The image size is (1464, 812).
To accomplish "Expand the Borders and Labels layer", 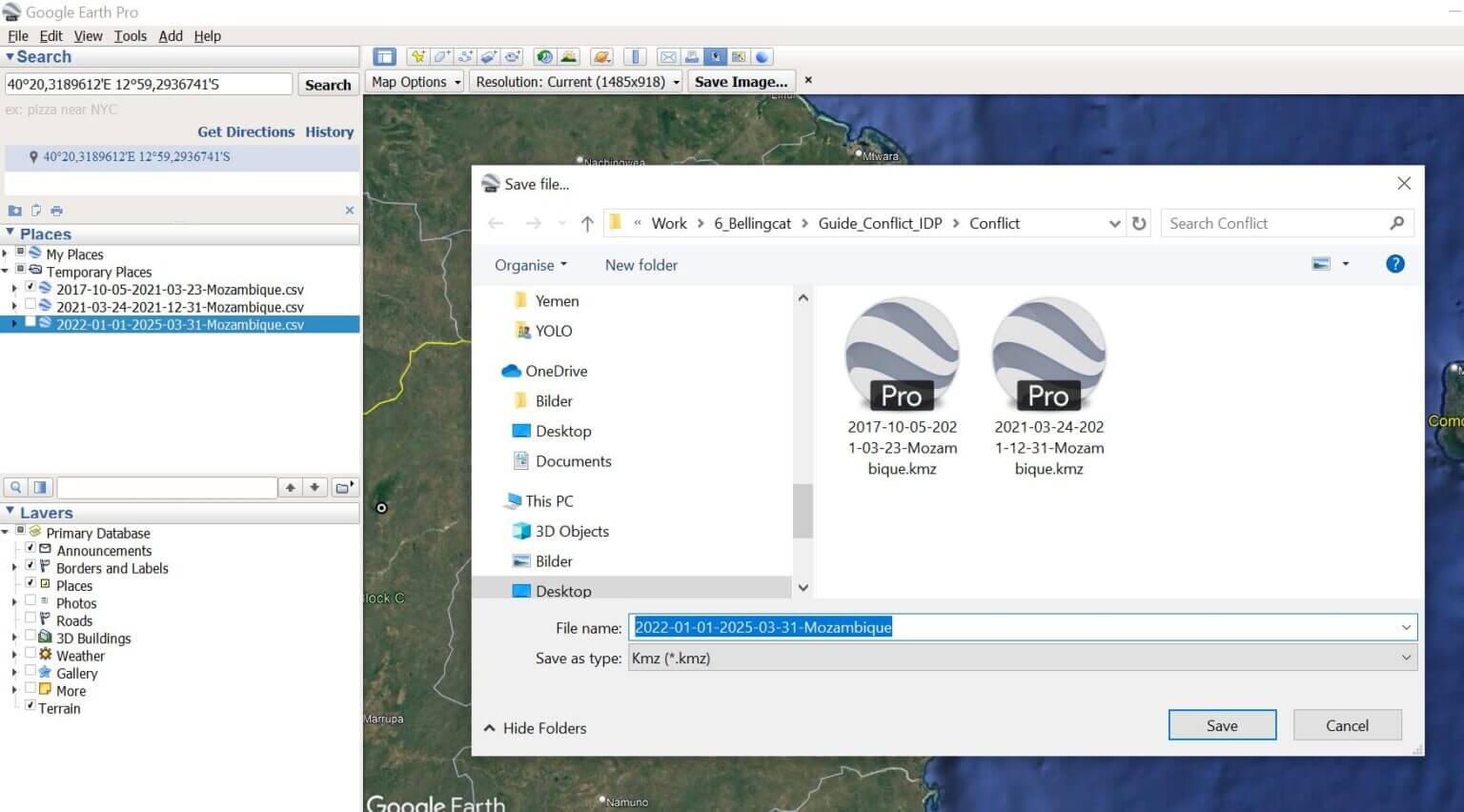I will tap(14, 568).
